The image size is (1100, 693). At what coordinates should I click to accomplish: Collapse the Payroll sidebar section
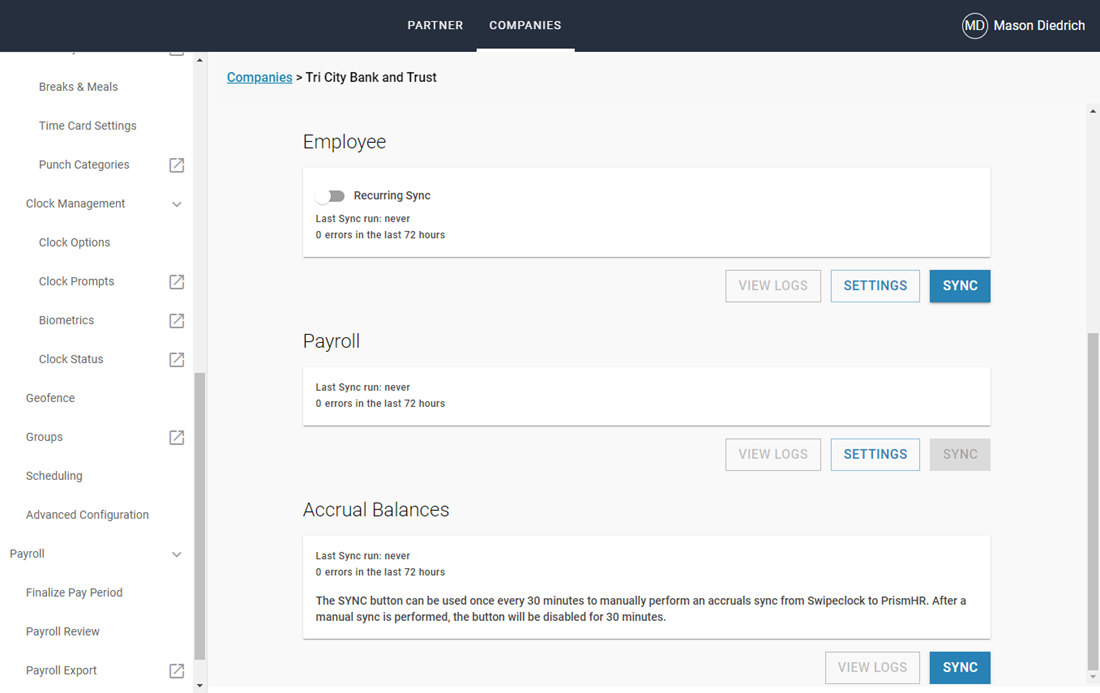pyautogui.click(x=176, y=553)
